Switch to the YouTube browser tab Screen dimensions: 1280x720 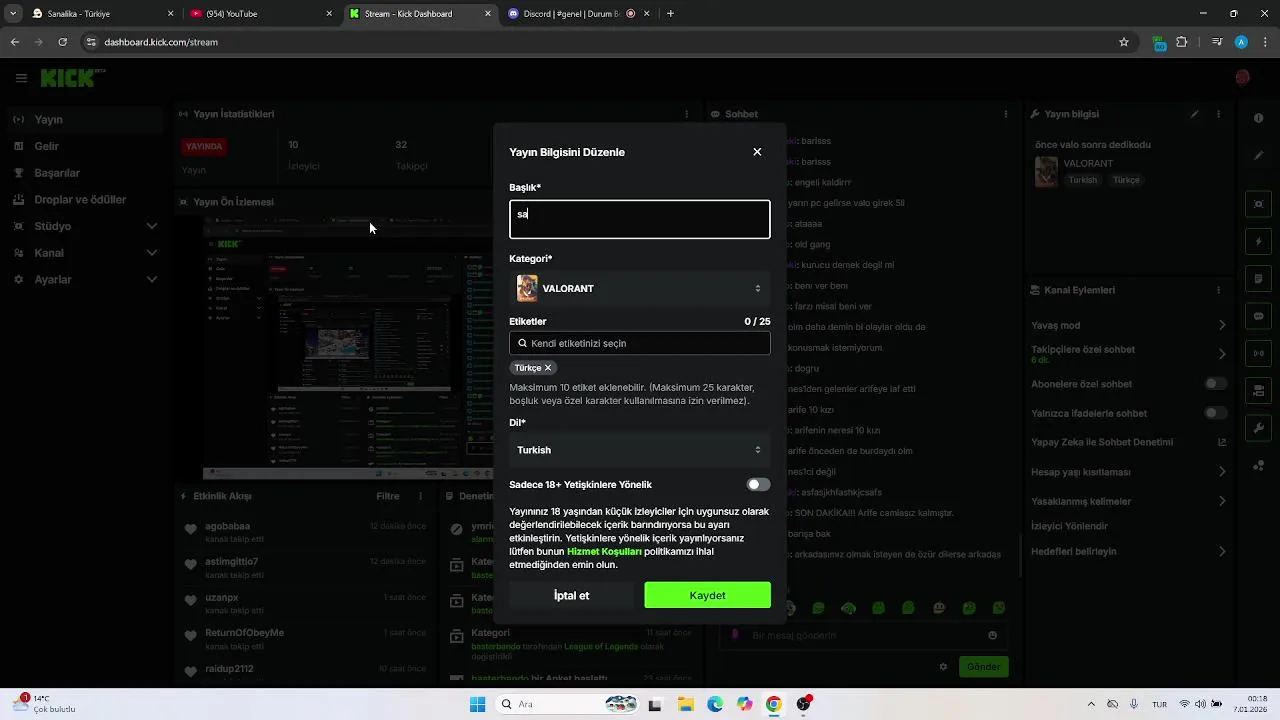(261, 14)
